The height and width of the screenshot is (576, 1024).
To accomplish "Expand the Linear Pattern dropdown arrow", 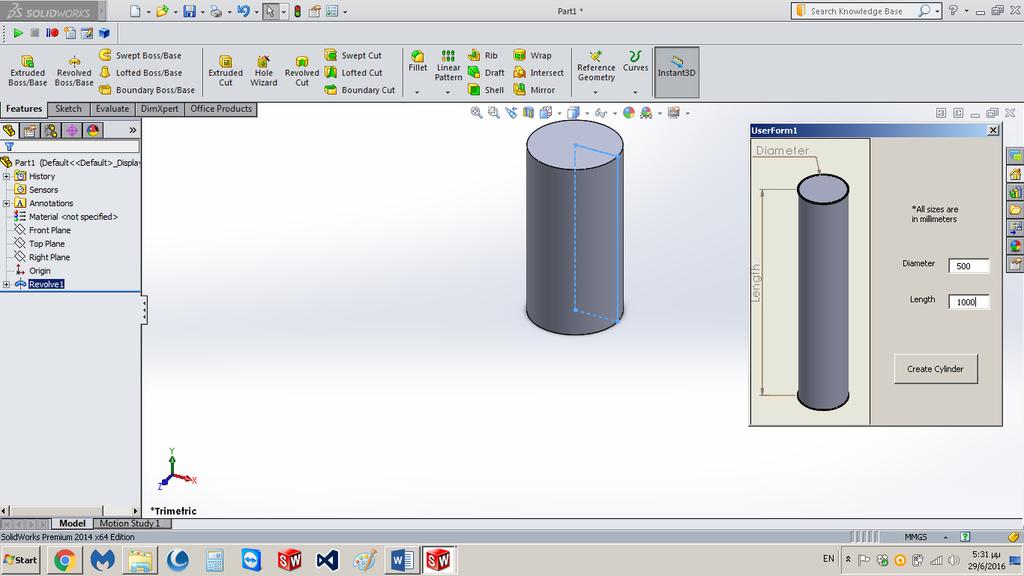I will click(447, 93).
